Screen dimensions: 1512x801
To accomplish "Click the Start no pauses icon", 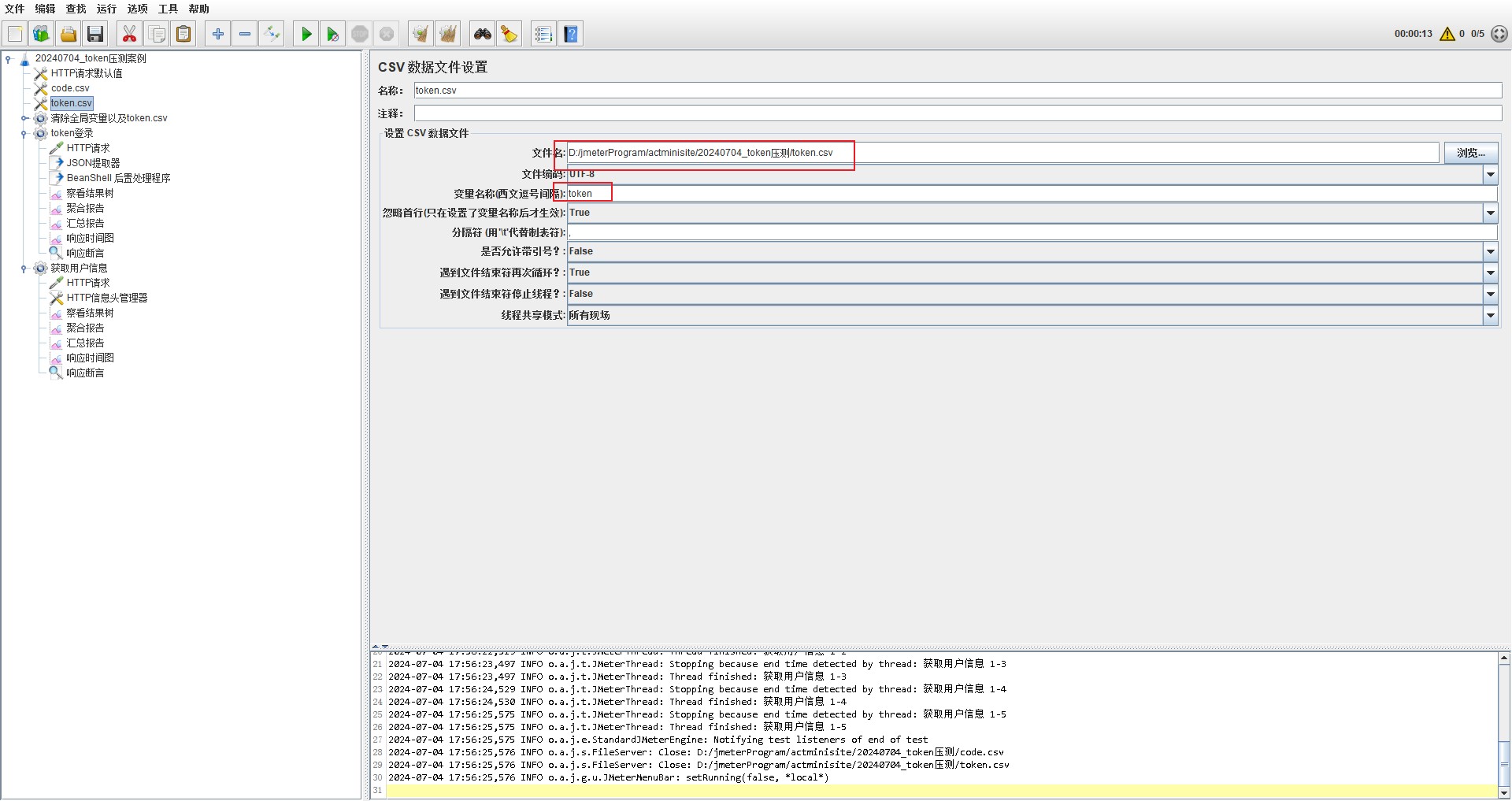I will tap(332, 34).
